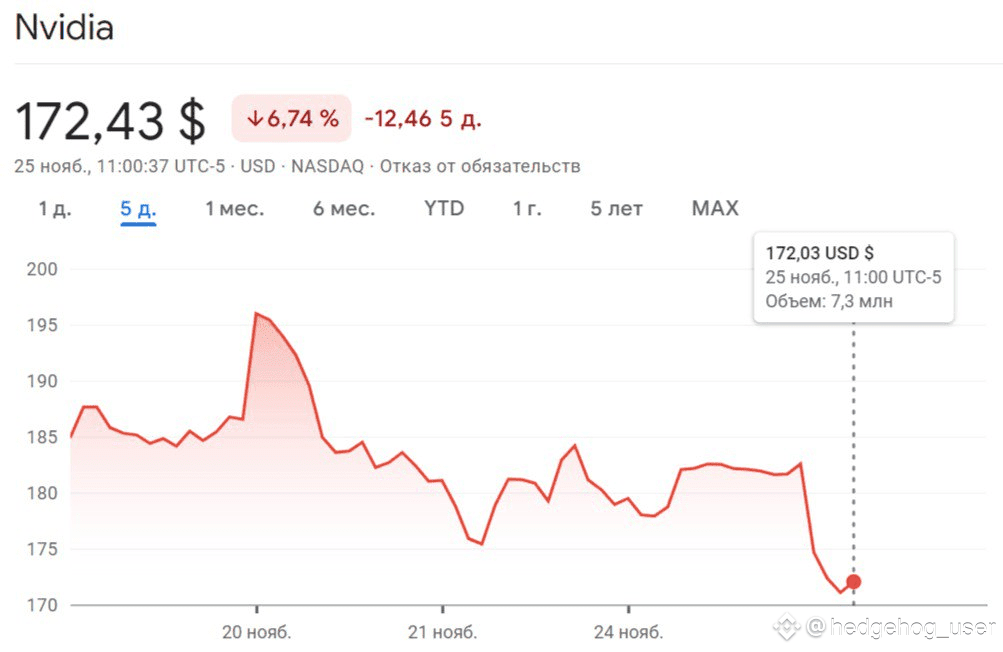Click the down arrow in the 6,74 % badge
Image resolution: width=1003 pixels, height=652 pixels.
pyautogui.click(x=255, y=119)
